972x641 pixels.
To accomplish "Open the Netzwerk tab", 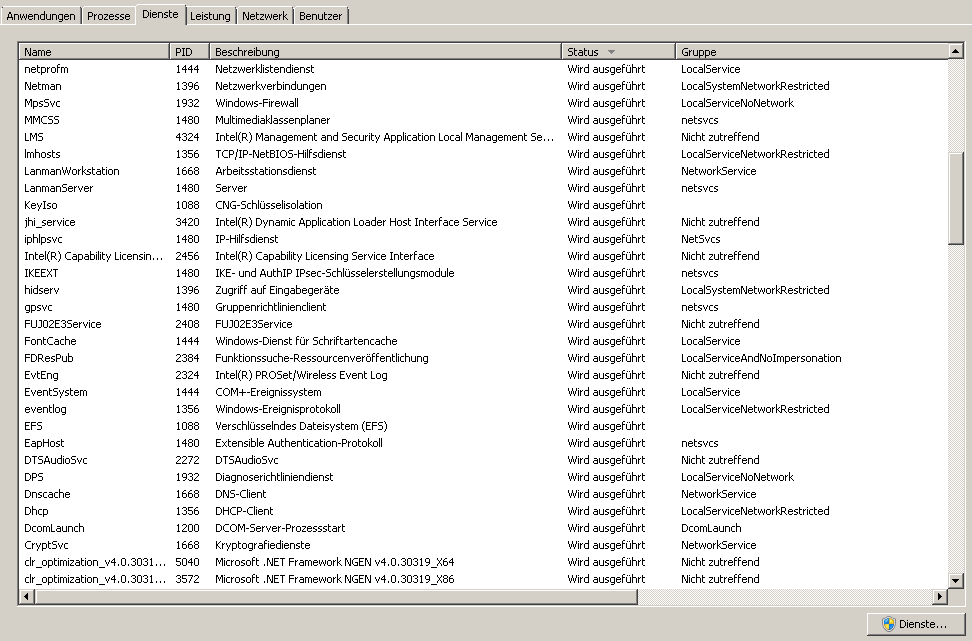I will click(x=265, y=16).
